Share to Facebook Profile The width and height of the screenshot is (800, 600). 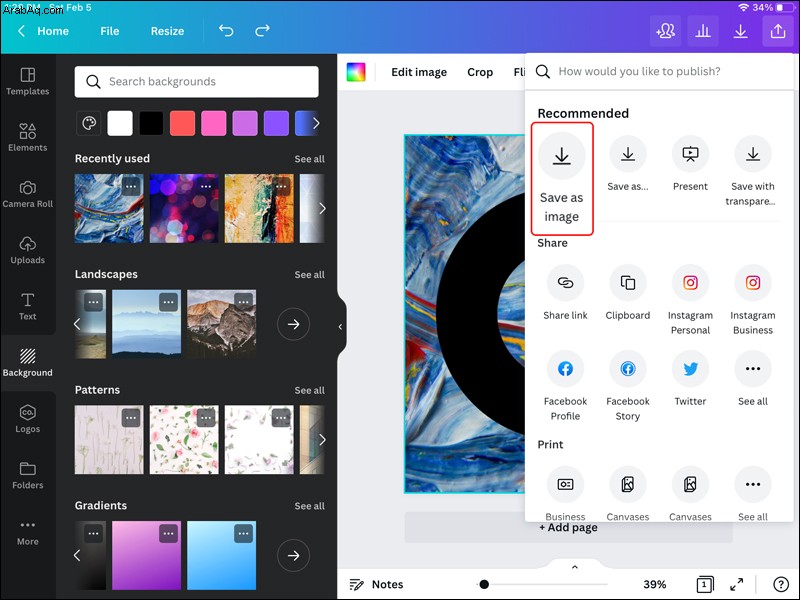tap(565, 386)
